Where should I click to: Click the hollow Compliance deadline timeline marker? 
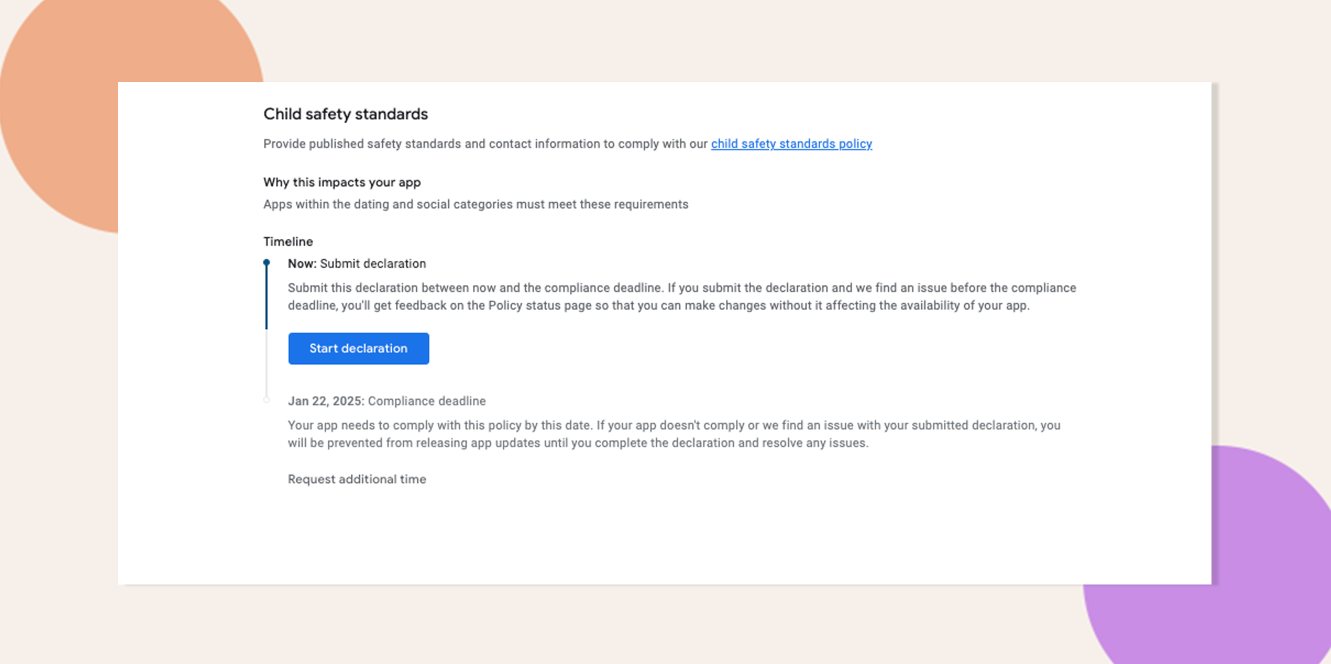266,400
